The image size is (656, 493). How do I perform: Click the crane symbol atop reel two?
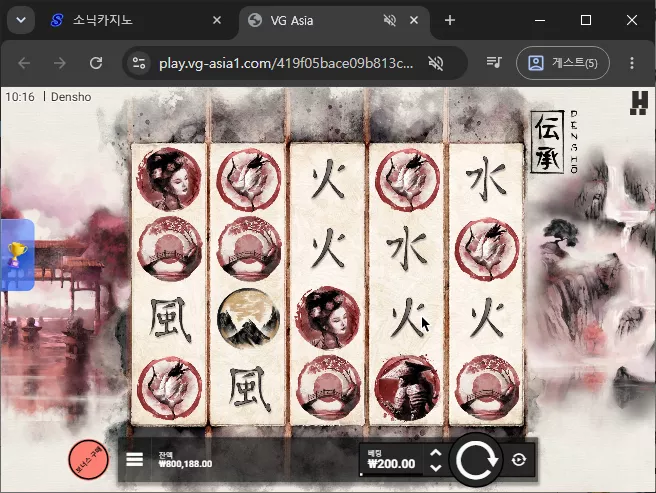pyautogui.click(x=249, y=179)
